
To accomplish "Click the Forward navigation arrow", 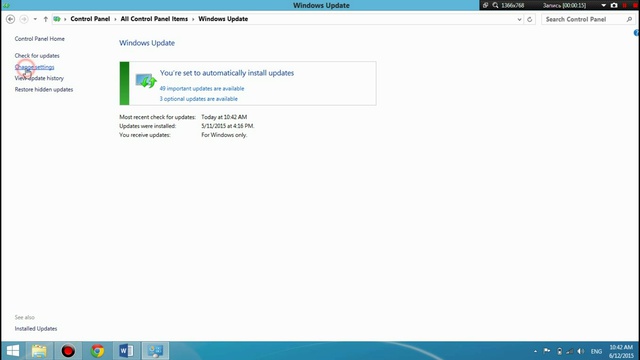I will pos(24,19).
